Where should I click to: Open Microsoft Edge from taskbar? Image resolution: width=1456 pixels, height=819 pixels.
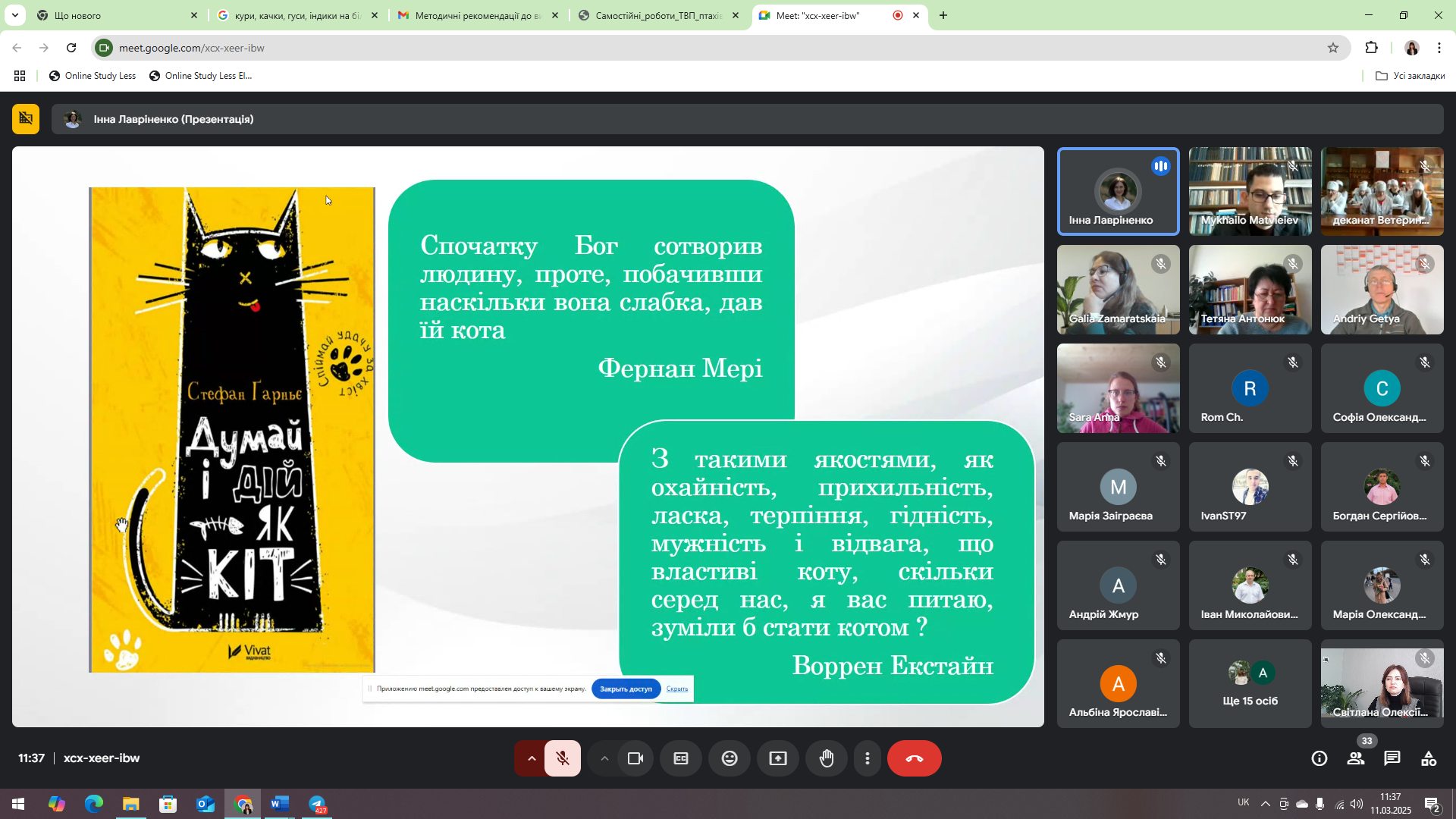pyautogui.click(x=94, y=804)
